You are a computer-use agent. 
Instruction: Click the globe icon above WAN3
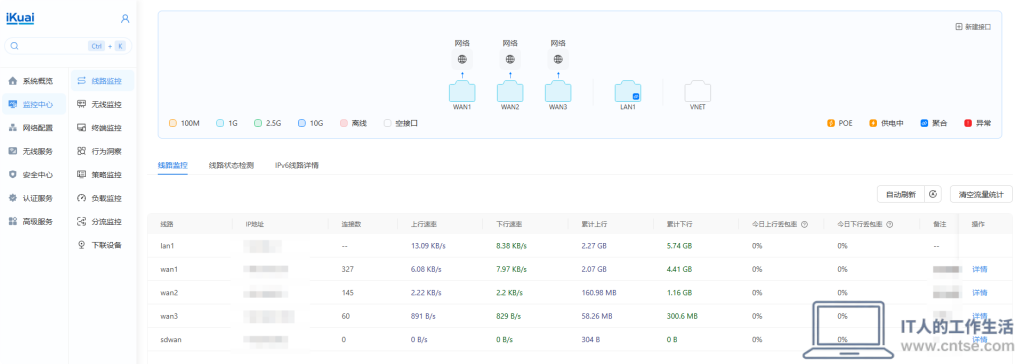pos(558,59)
